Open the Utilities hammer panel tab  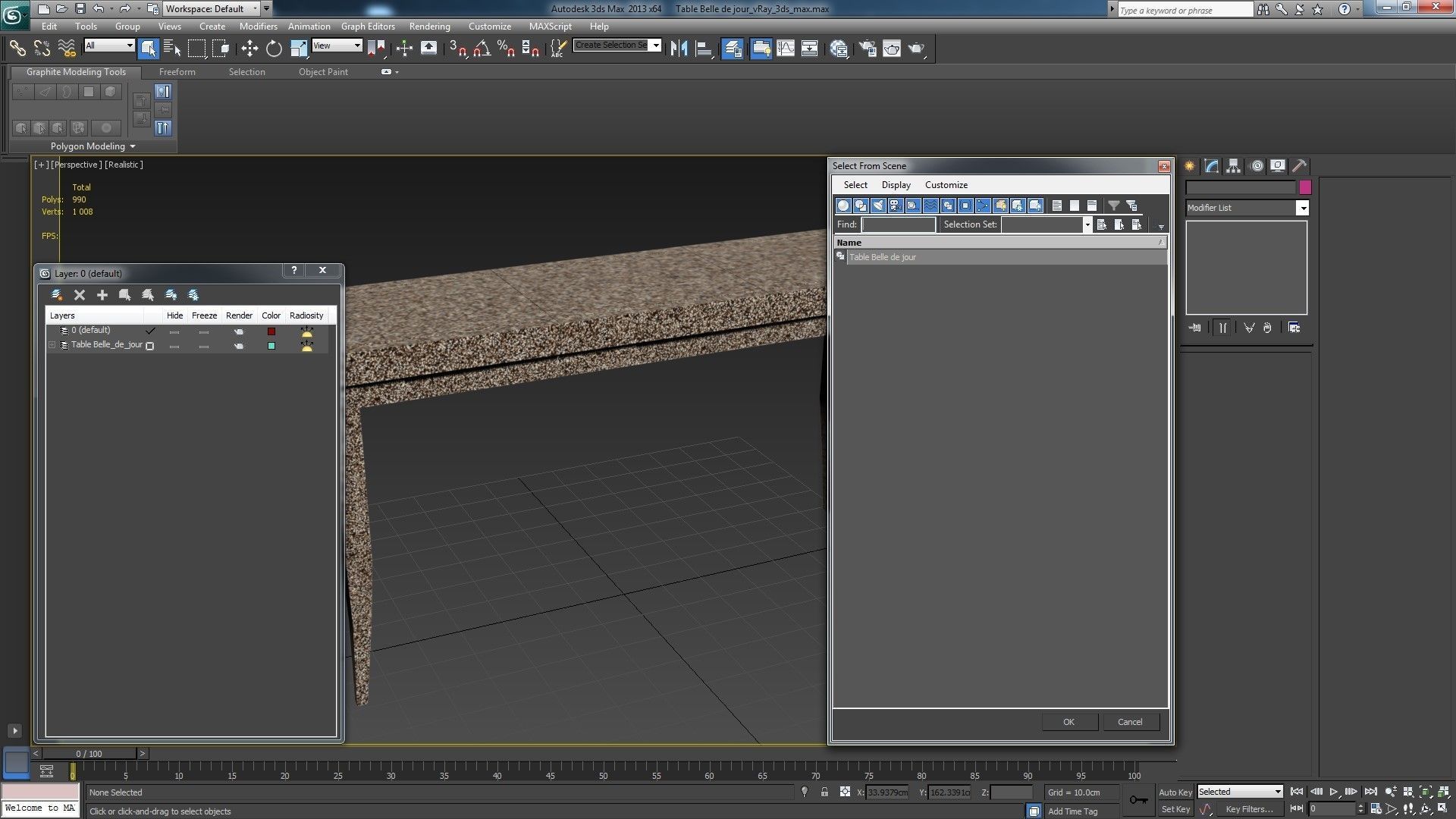click(x=1300, y=166)
